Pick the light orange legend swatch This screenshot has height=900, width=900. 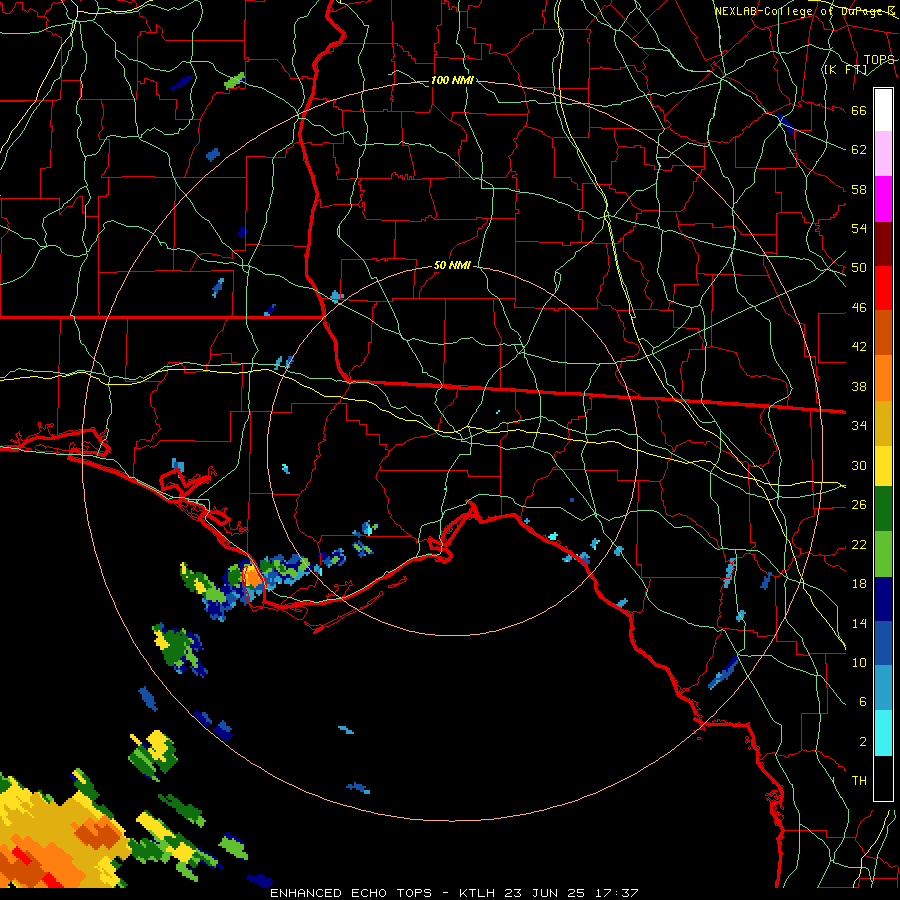[x=883, y=377]
